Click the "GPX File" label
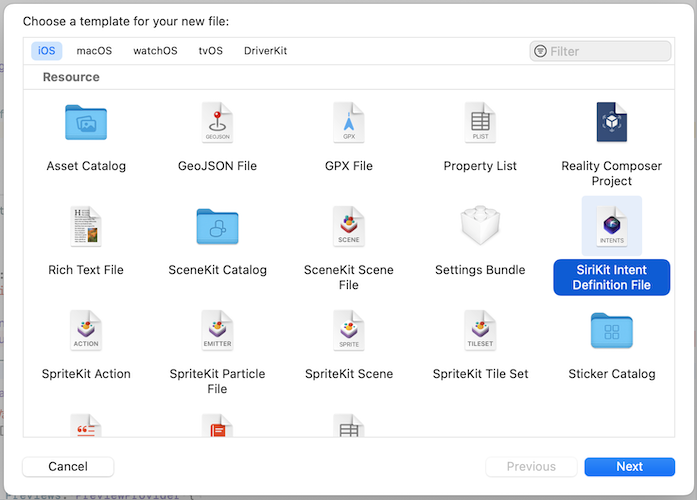 pyautogui.click(x=349, y=166)
